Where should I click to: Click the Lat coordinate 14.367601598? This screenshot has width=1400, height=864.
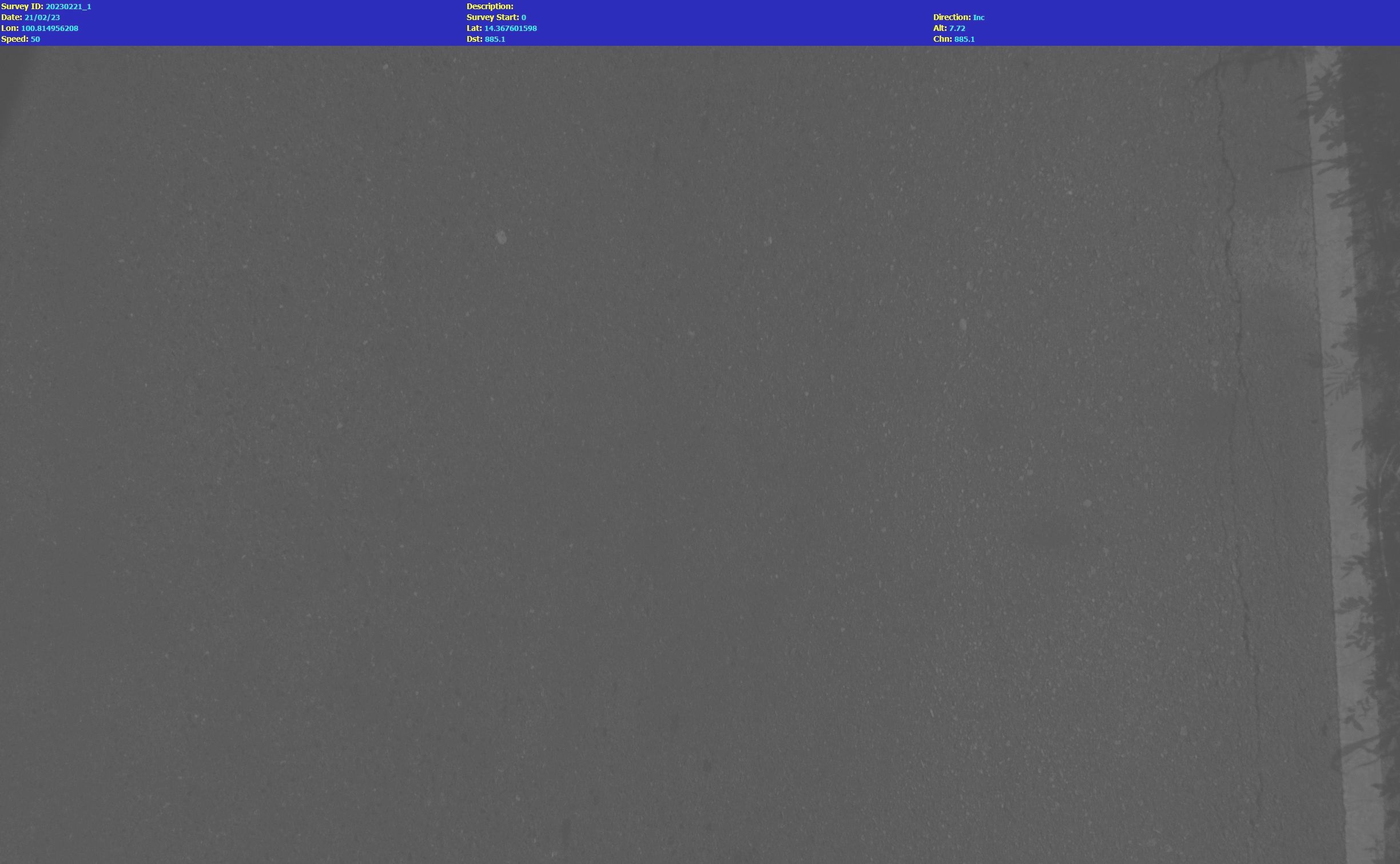click(511, 28)
